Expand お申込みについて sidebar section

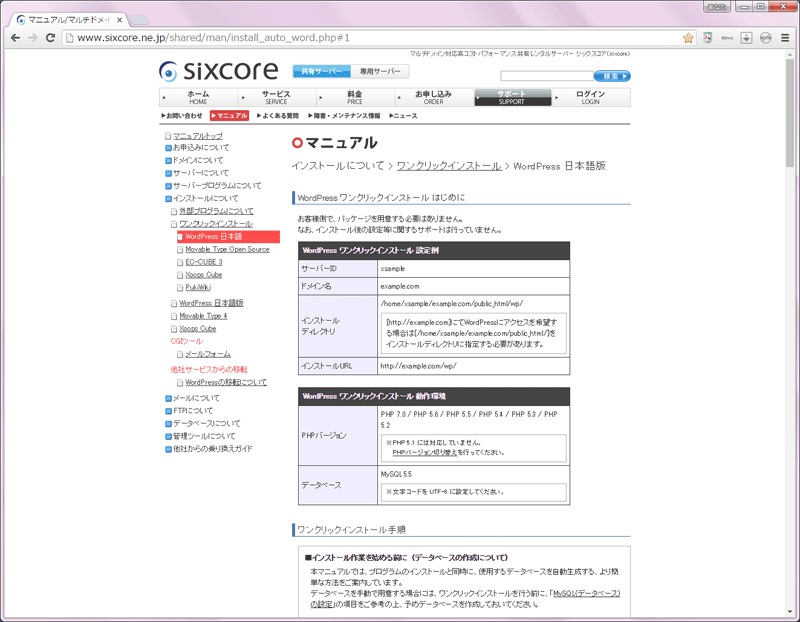[x=201, y=147]
